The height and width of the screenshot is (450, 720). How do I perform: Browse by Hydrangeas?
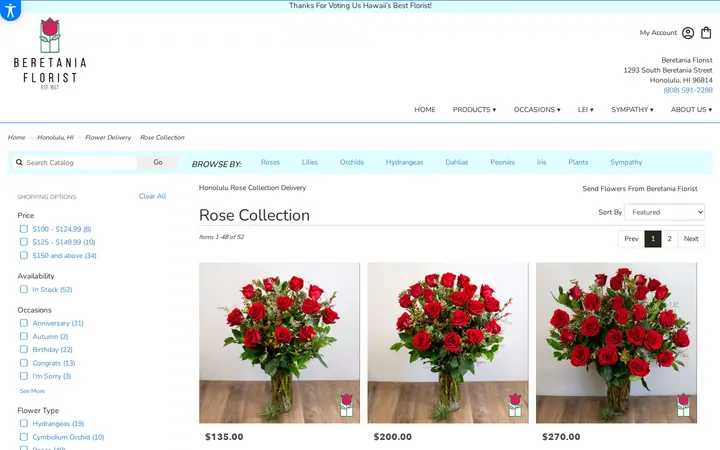point(405,162)
